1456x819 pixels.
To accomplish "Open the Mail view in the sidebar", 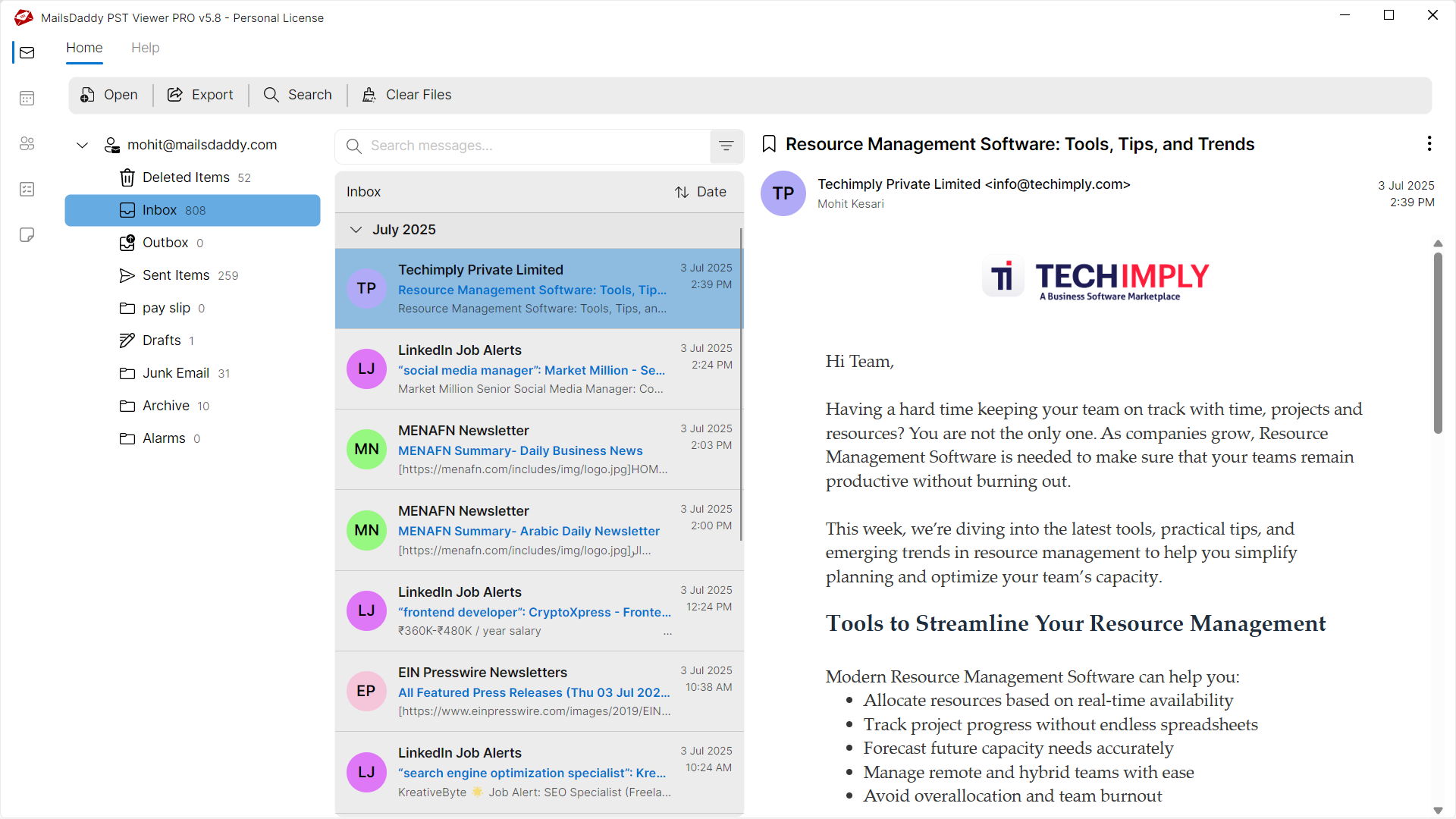I will pos(27,52).
